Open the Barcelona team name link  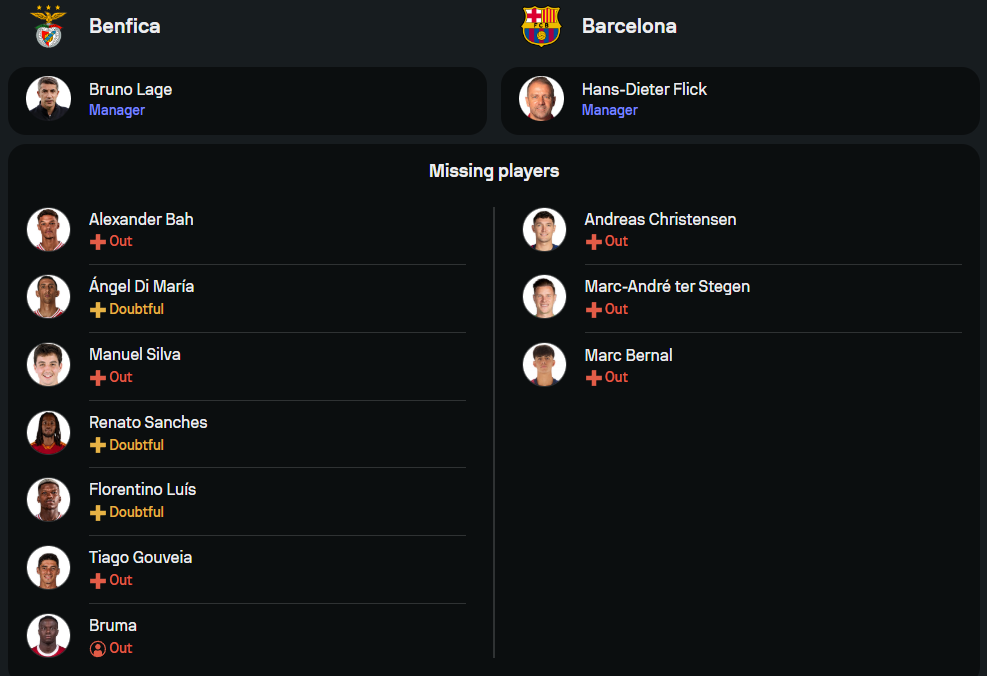point(629,26)
